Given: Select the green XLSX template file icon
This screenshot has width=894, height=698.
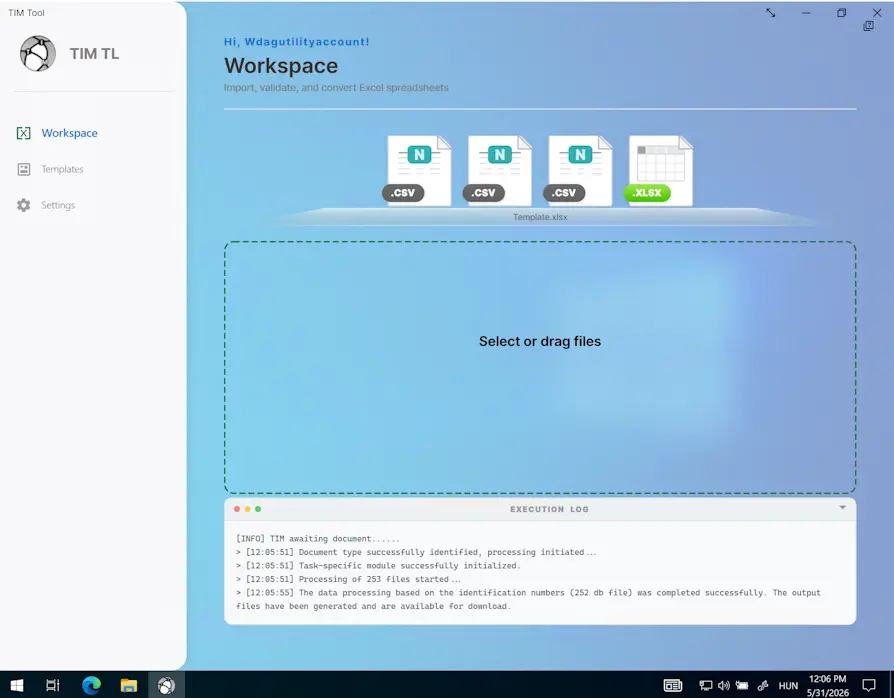Looking at the screenshot, I should click(659, 171).
